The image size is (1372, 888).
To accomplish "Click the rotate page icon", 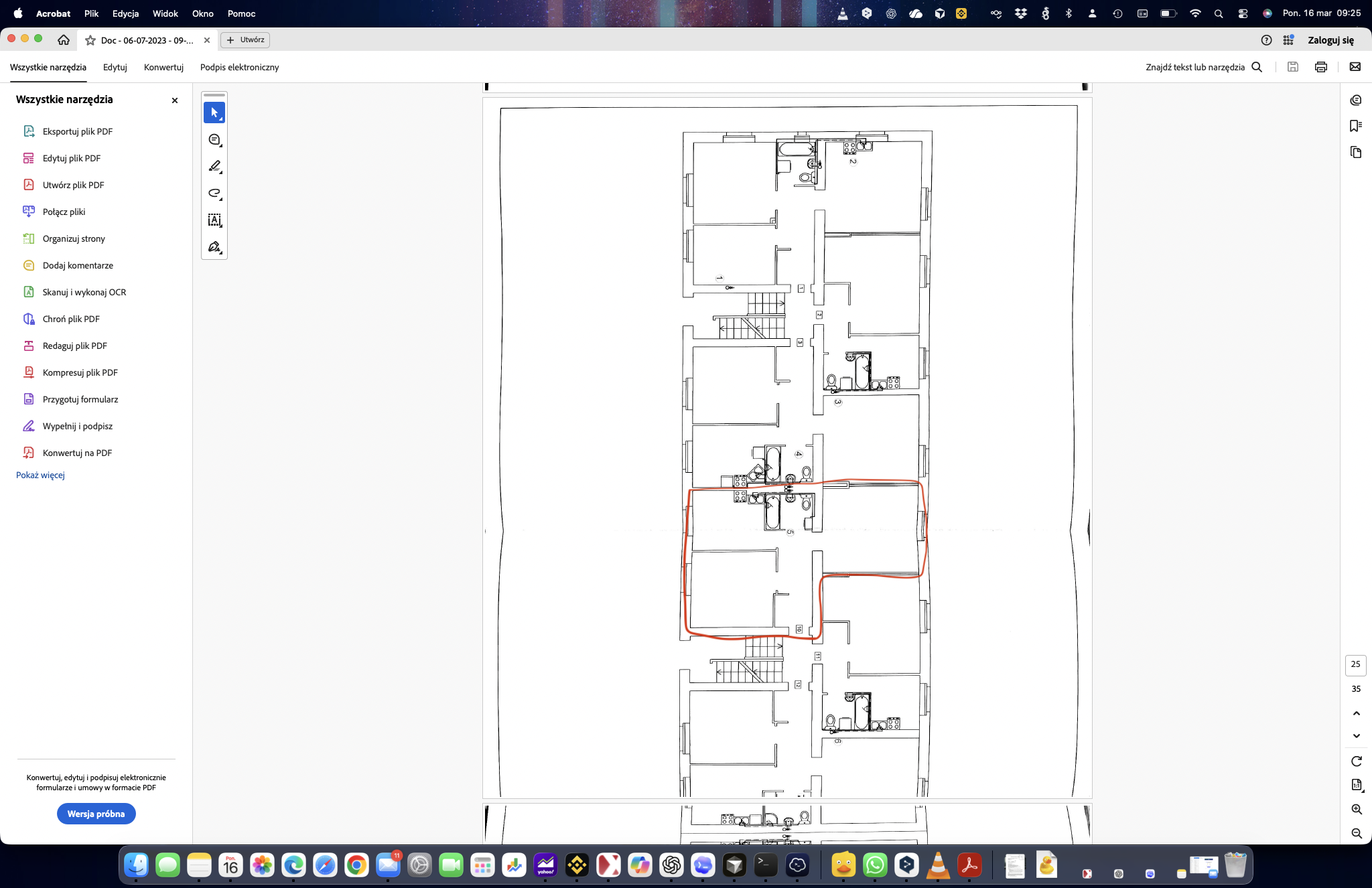I will [1356, 761].
